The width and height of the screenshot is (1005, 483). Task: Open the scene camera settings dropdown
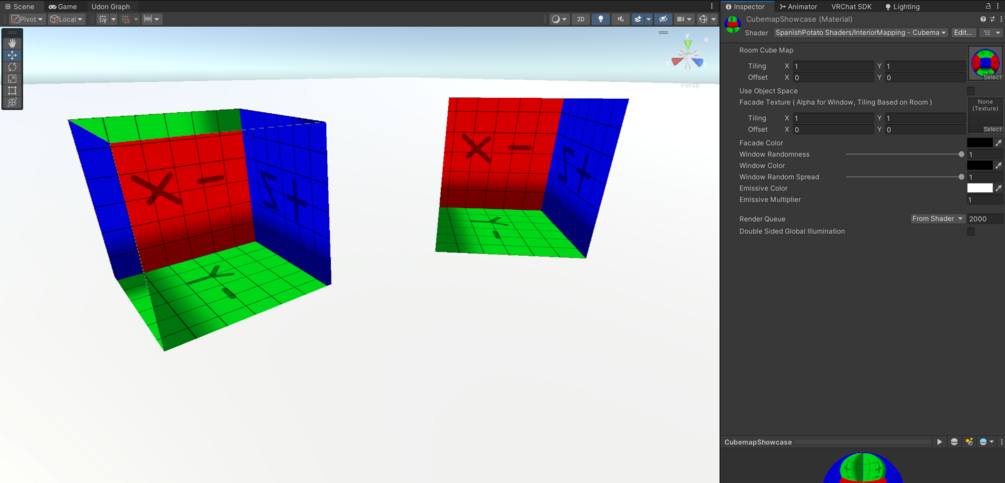tap(684, 19)
